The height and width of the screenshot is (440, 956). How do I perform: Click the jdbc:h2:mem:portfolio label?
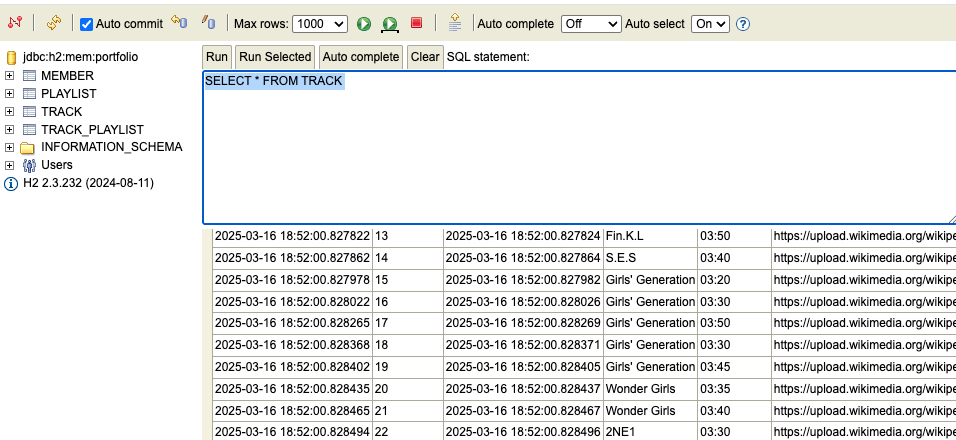tap(80, 57)
